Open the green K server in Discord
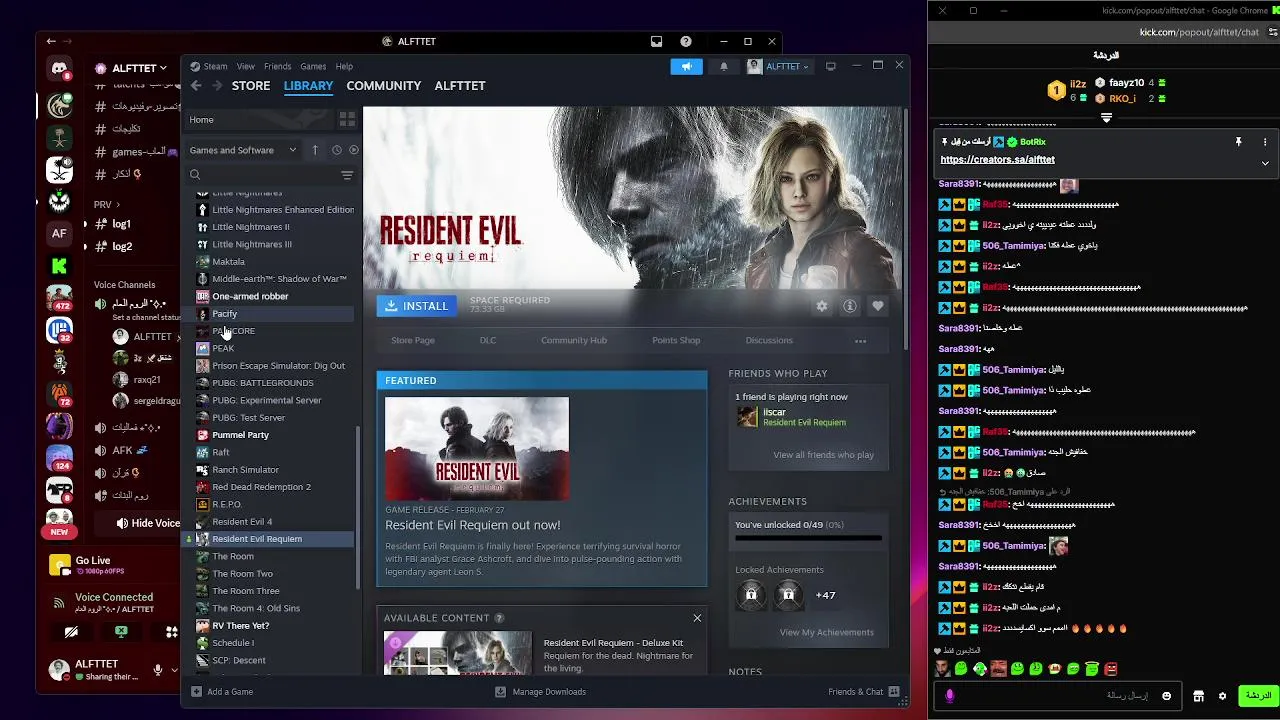1280x720 pixels. point(59,266)
